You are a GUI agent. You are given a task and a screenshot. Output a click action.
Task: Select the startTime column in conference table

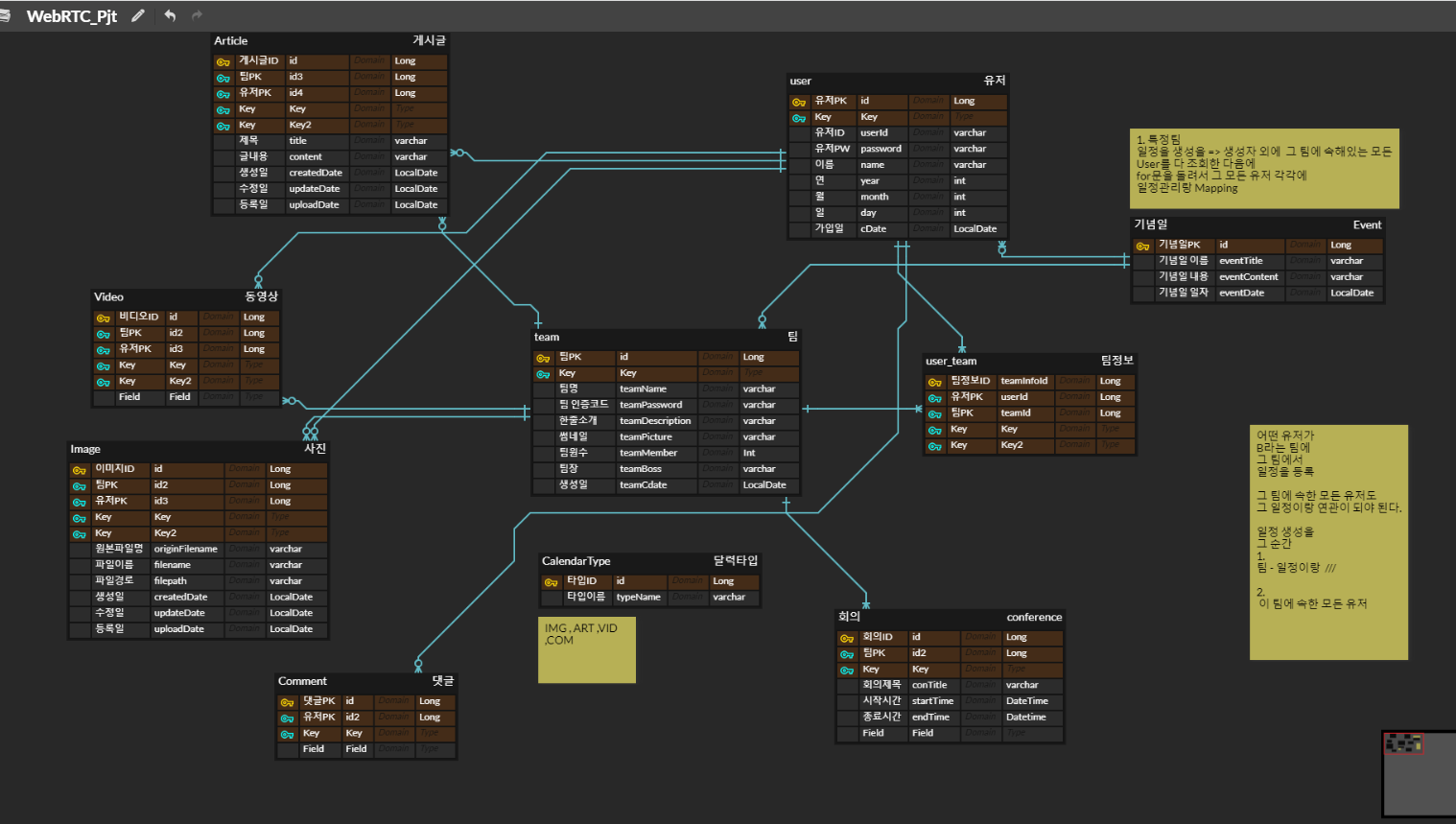932,701
